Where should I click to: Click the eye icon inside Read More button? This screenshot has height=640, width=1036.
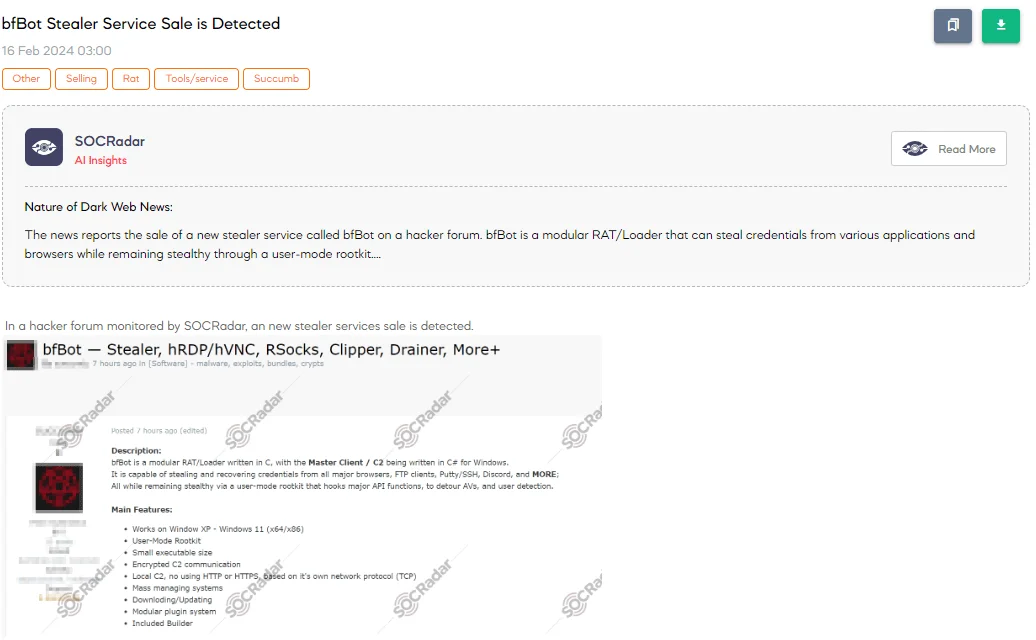coord(915,149)
